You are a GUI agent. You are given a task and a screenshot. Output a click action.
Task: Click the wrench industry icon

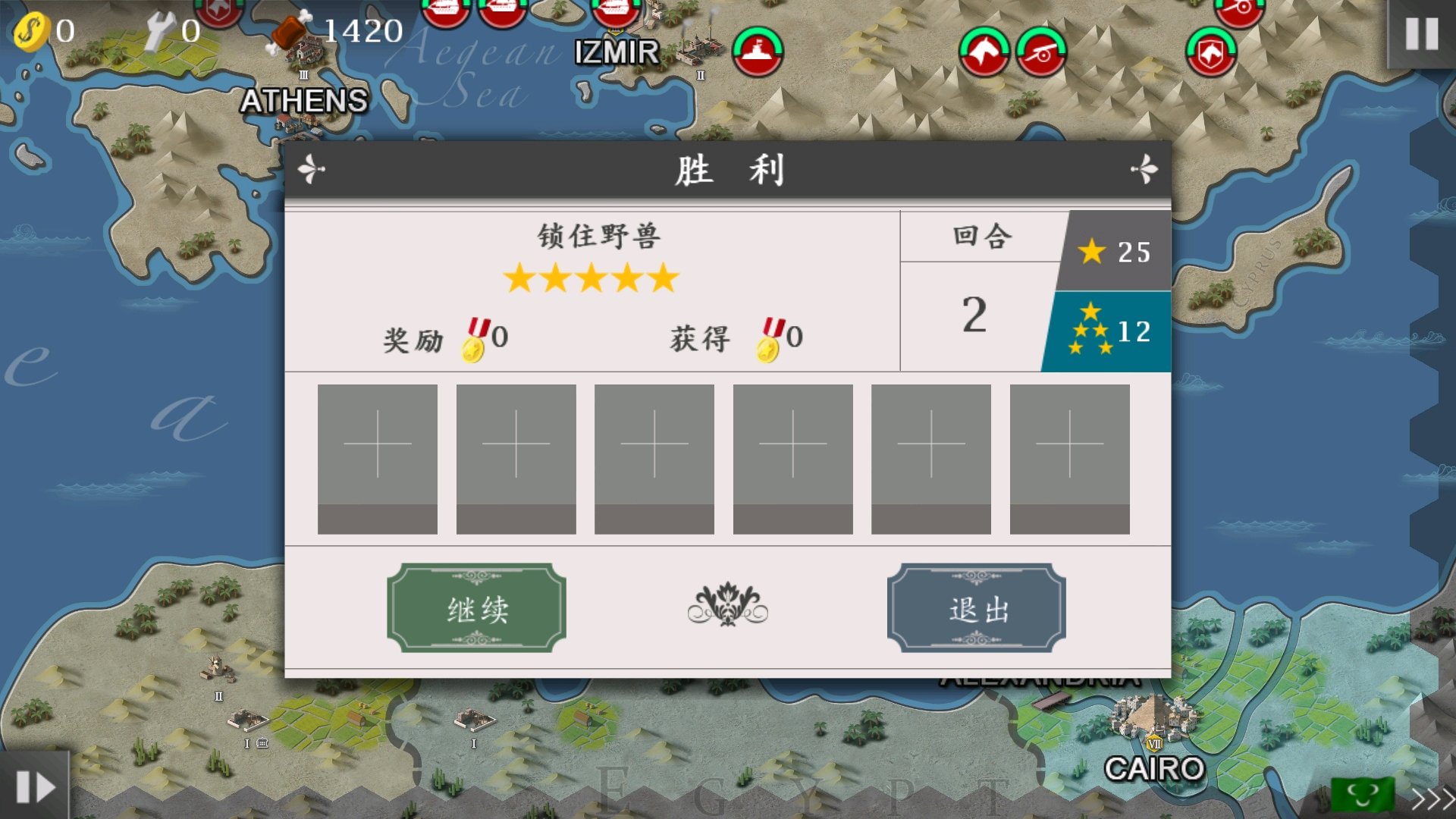click(x=161, y=31)
